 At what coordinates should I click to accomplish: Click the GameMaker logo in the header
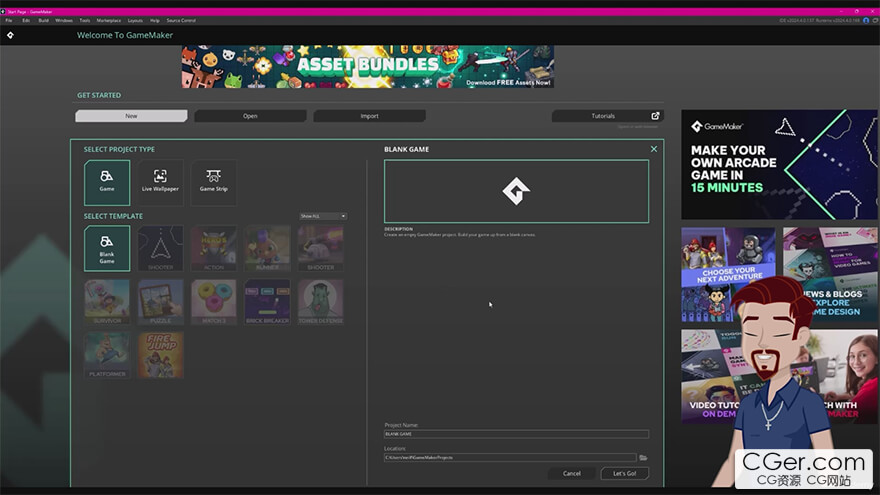click(x=10, y=35)
